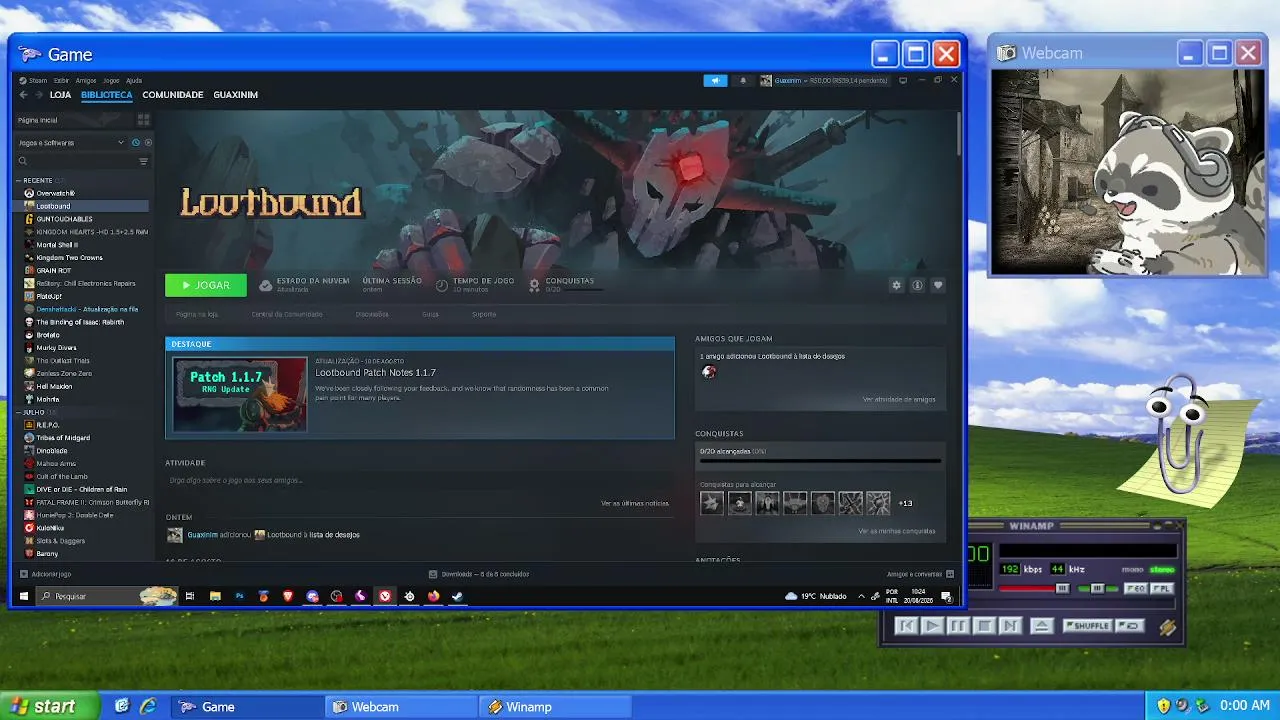Open the Ajuda menu

pyautogui.click(x=134, y=80)
